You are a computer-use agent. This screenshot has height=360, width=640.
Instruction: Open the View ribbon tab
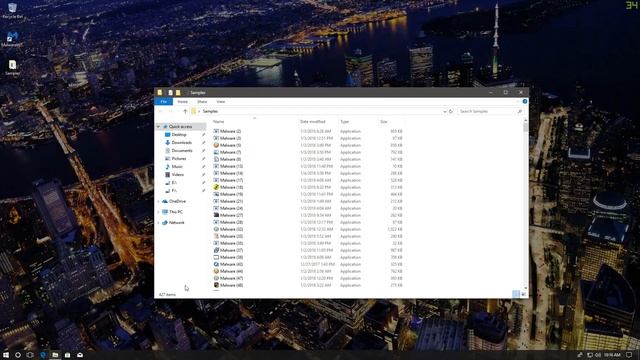[221, 102]
